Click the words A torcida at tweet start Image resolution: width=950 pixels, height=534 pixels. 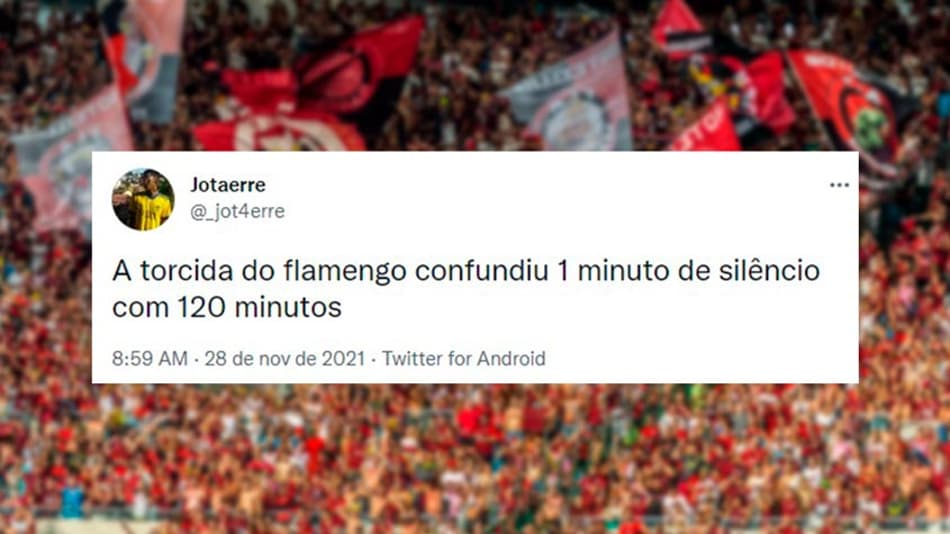point(173,270)
